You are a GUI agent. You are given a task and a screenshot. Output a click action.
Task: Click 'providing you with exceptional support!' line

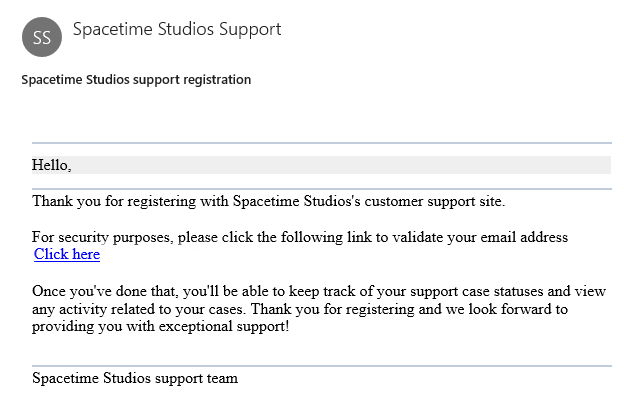point(160,326)
